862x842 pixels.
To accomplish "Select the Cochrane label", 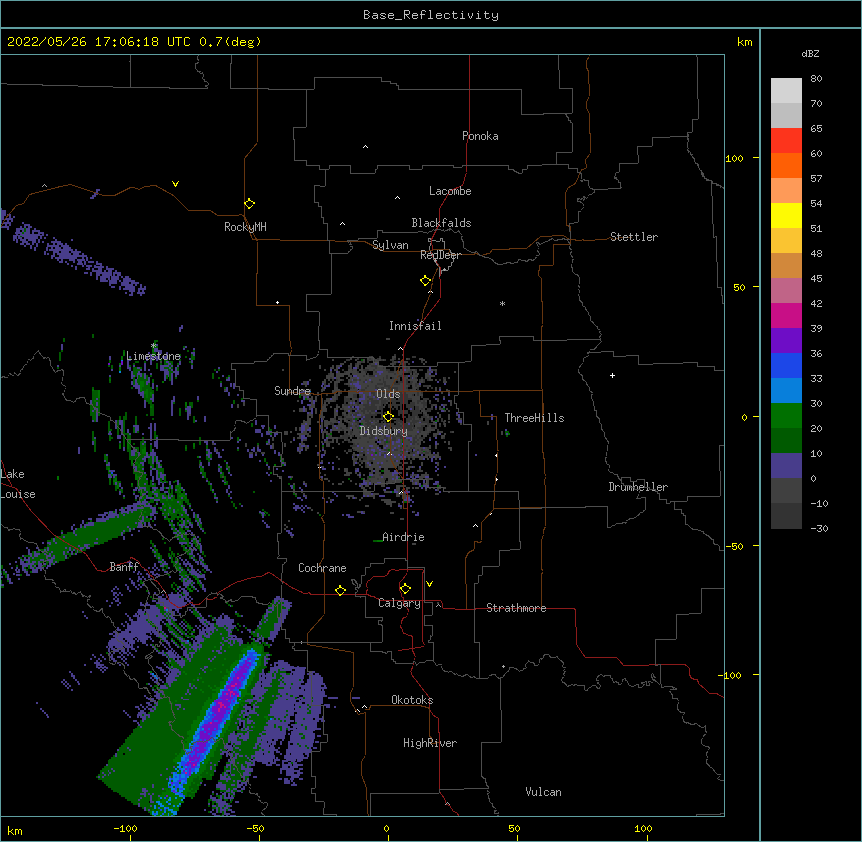I will tap(322, 568).
